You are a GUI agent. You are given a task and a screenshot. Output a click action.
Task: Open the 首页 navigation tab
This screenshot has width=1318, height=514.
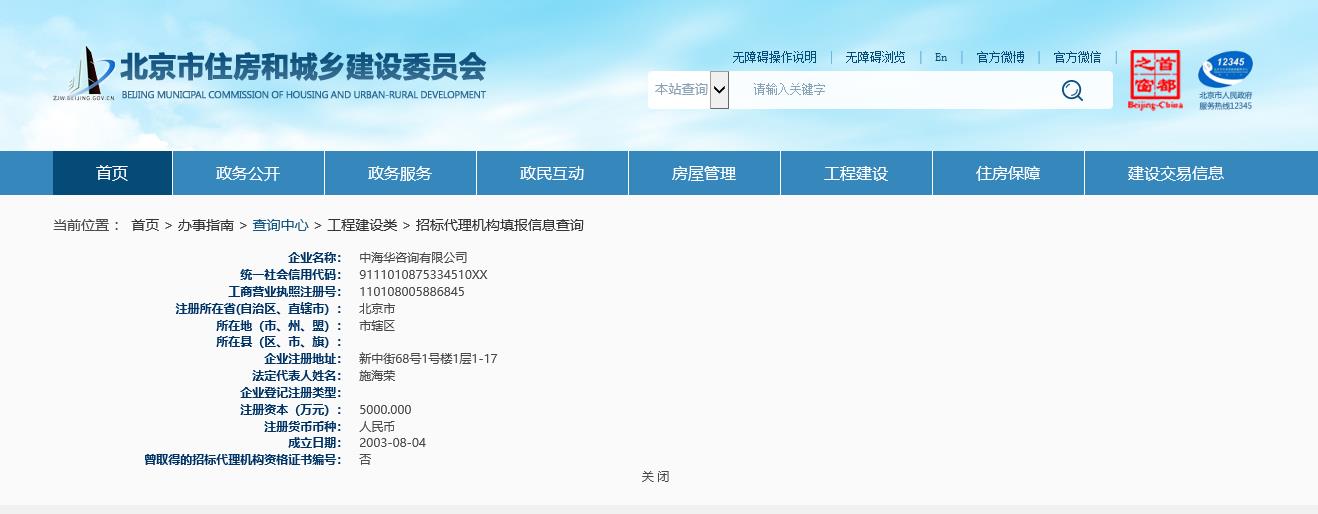point(112,173)
